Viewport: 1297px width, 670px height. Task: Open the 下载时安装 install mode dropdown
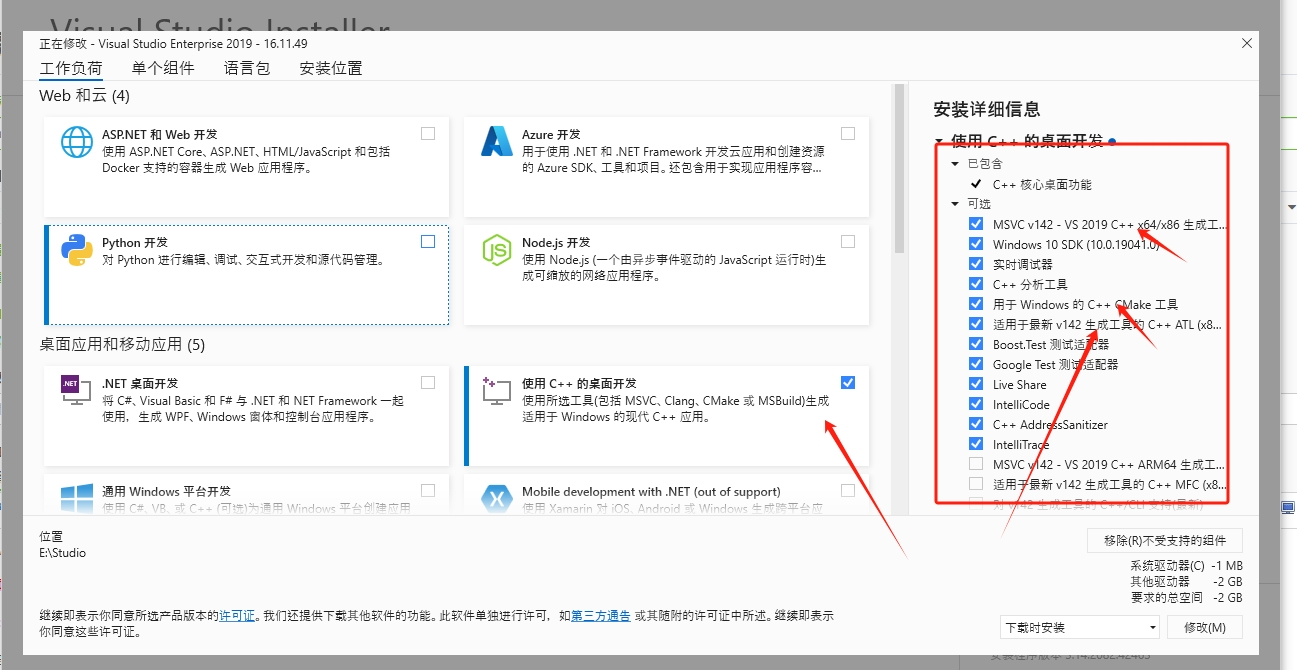click(1080, 627)
